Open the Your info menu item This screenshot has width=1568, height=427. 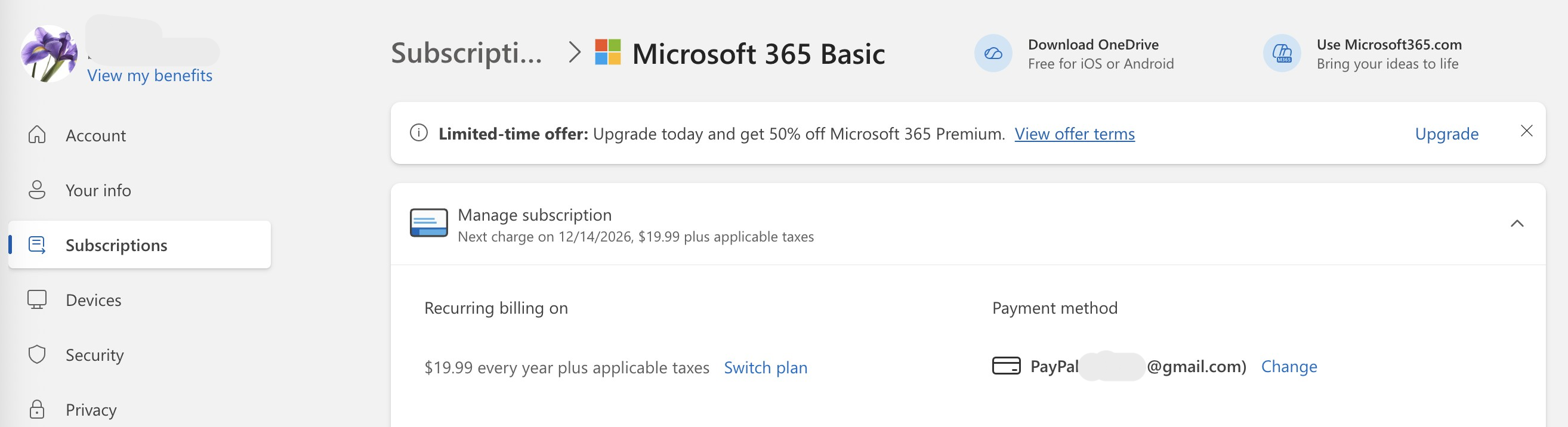point(98,190)
